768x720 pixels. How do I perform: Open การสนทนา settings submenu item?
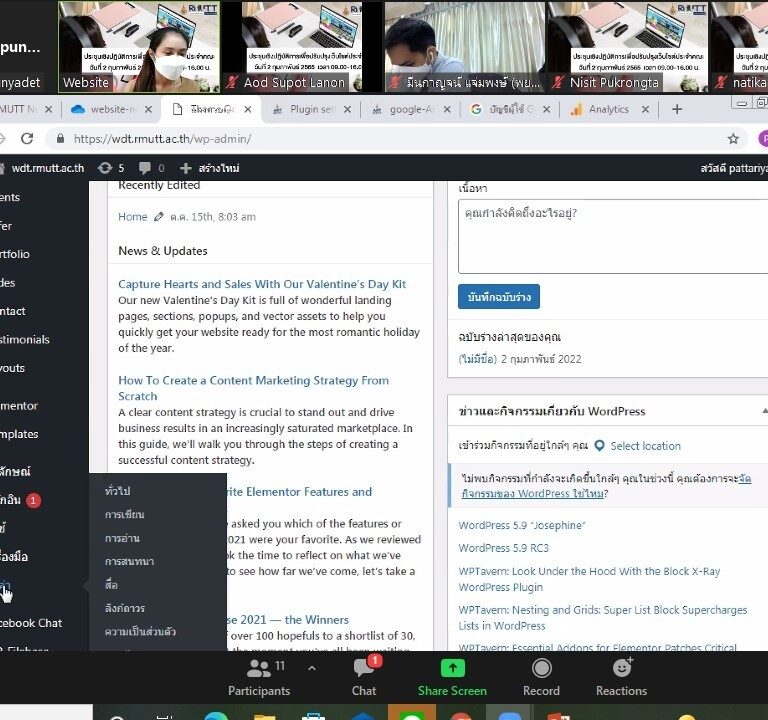(129, 561)
